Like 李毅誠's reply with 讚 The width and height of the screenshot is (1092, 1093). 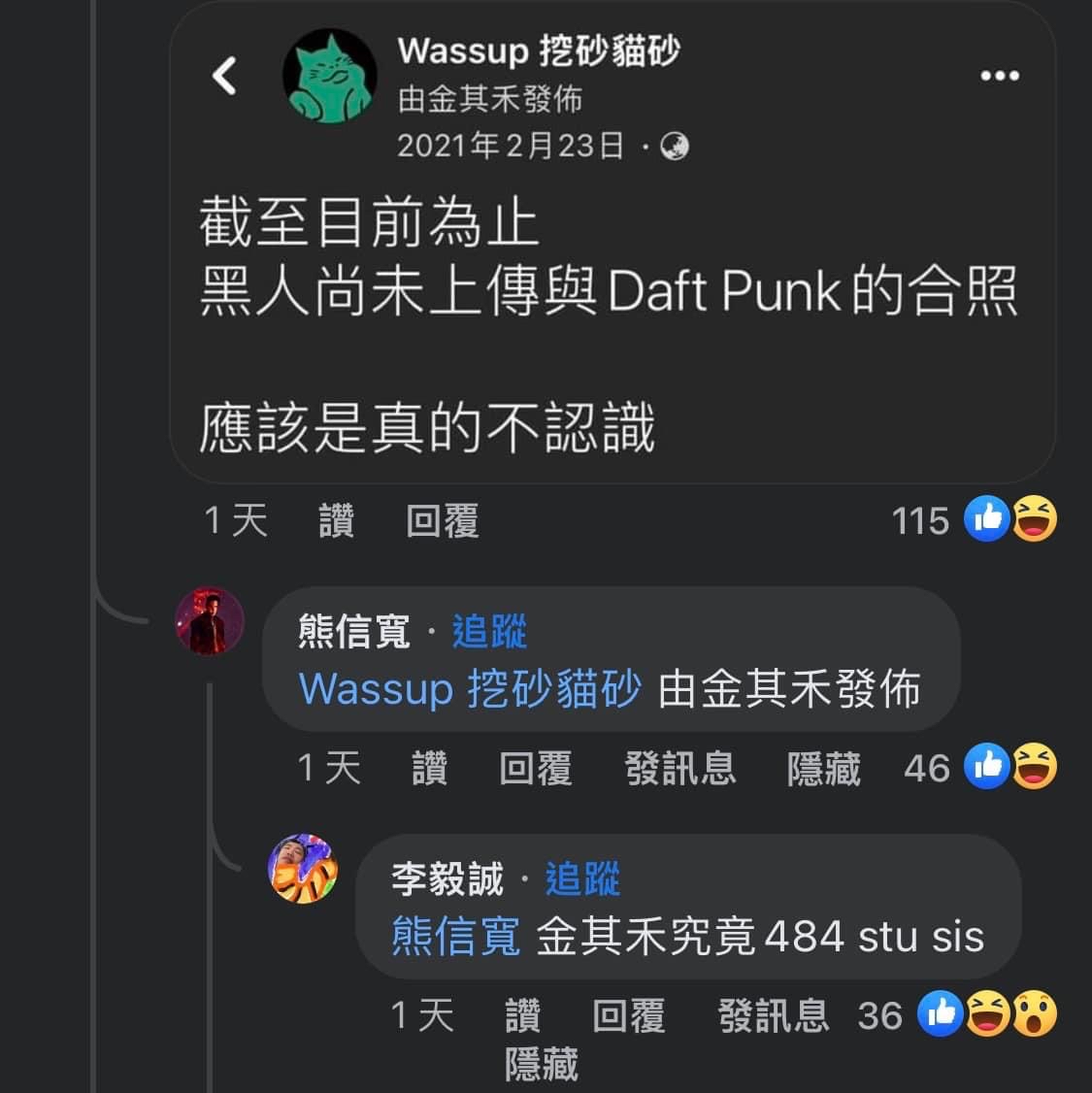[522, 1015]
